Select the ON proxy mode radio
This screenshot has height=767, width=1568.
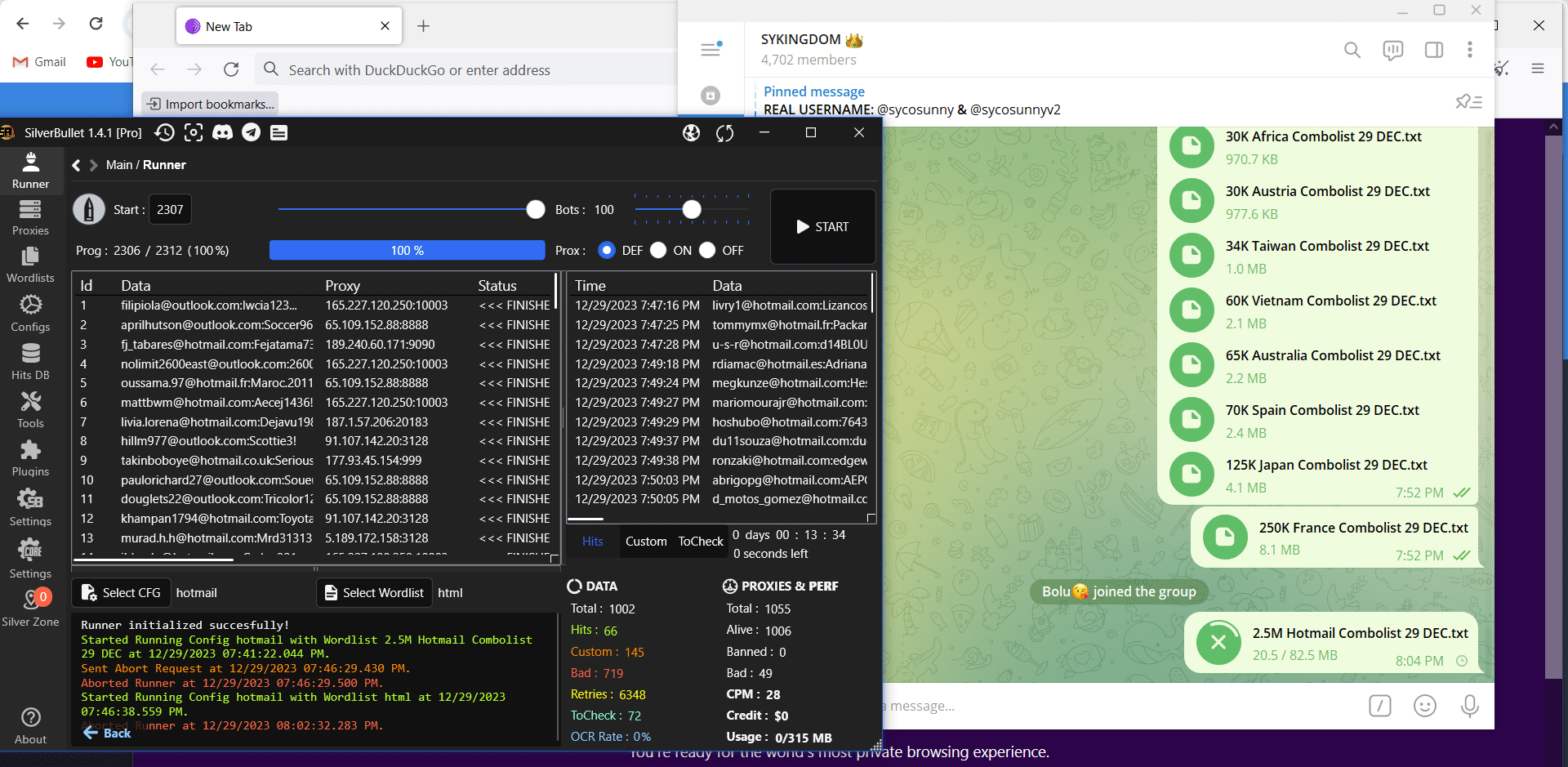click(658, 250)
